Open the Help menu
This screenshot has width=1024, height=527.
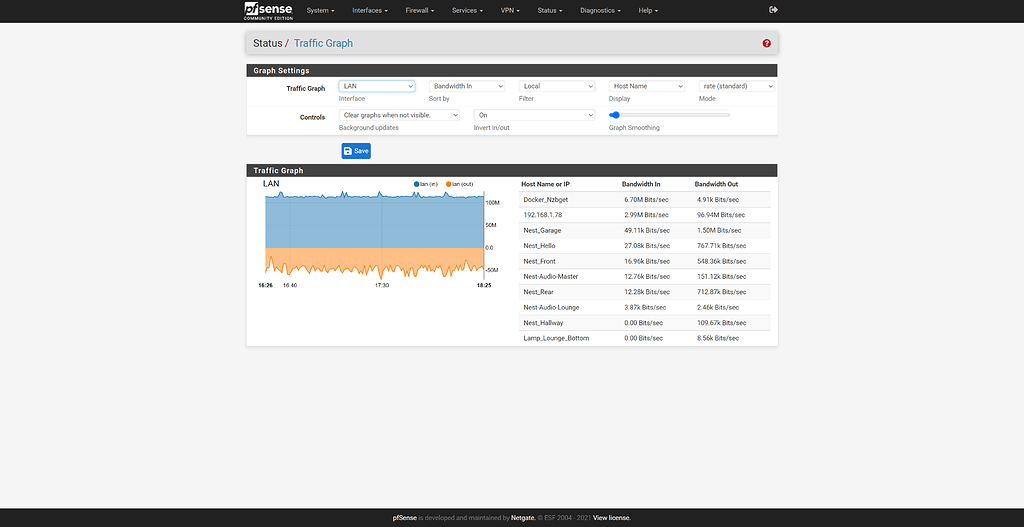[648, 10]
